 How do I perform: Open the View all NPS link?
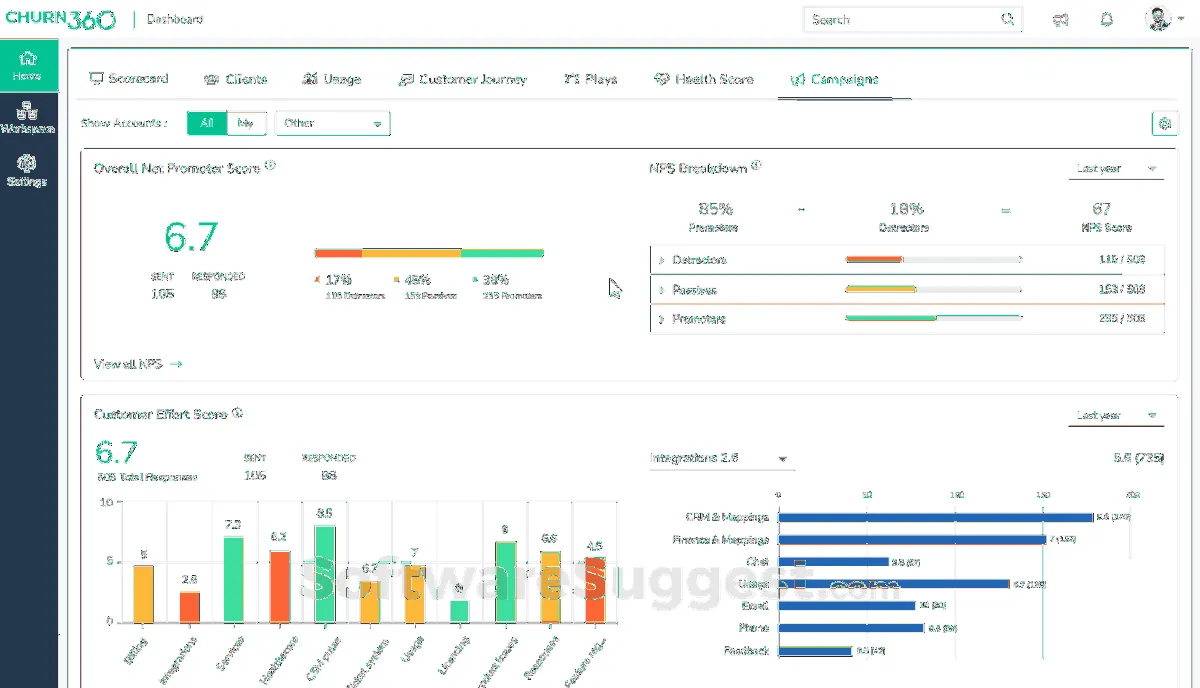138,364
